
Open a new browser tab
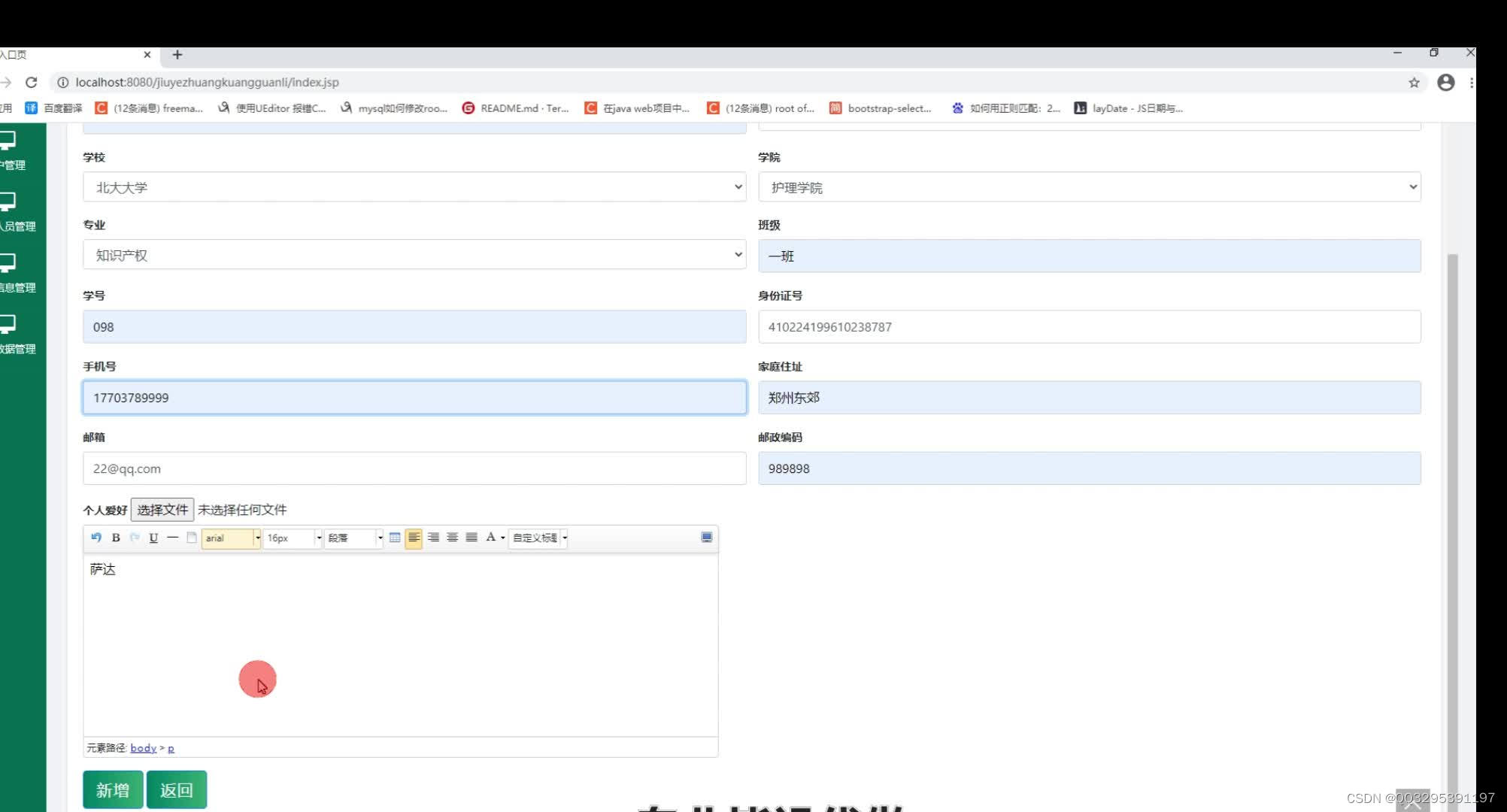coord(177,54)
